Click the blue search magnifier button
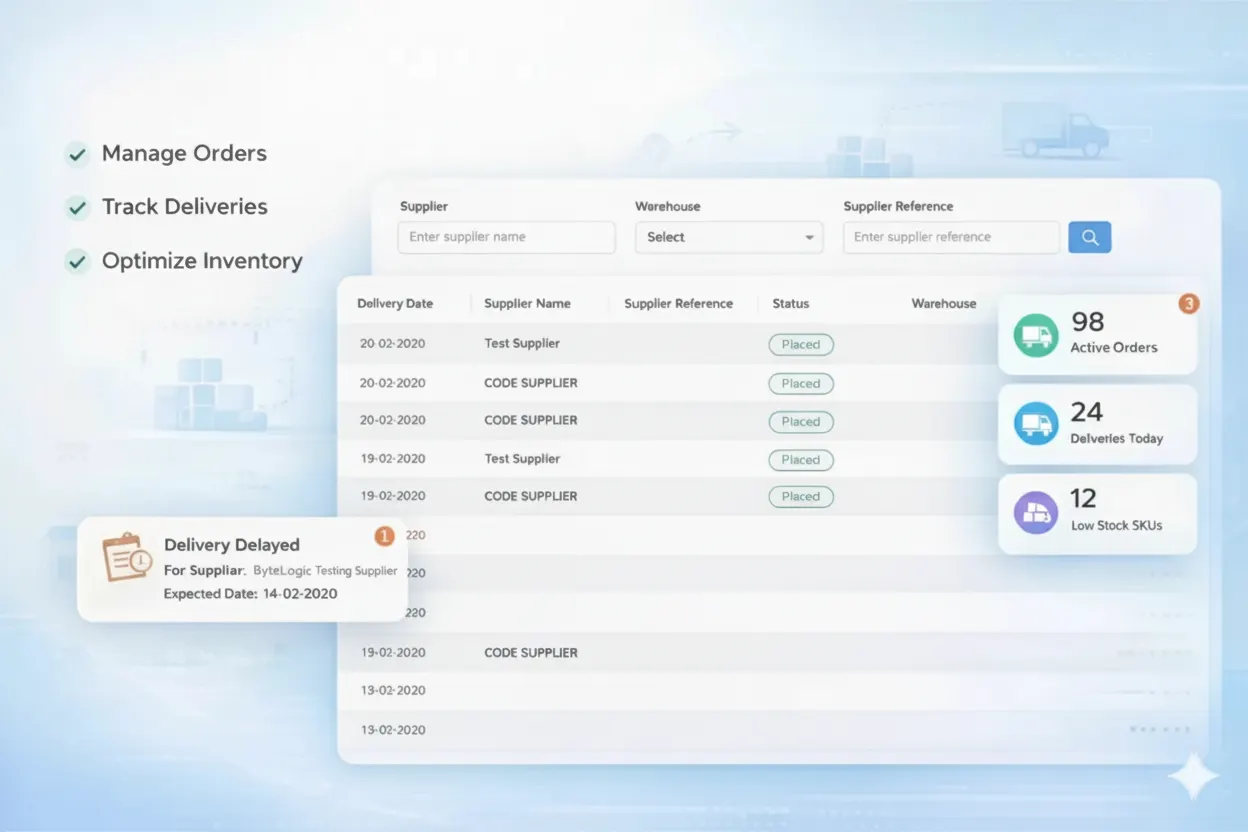This screenshot has width=1248, height=832. click(x=1089, y=237)
